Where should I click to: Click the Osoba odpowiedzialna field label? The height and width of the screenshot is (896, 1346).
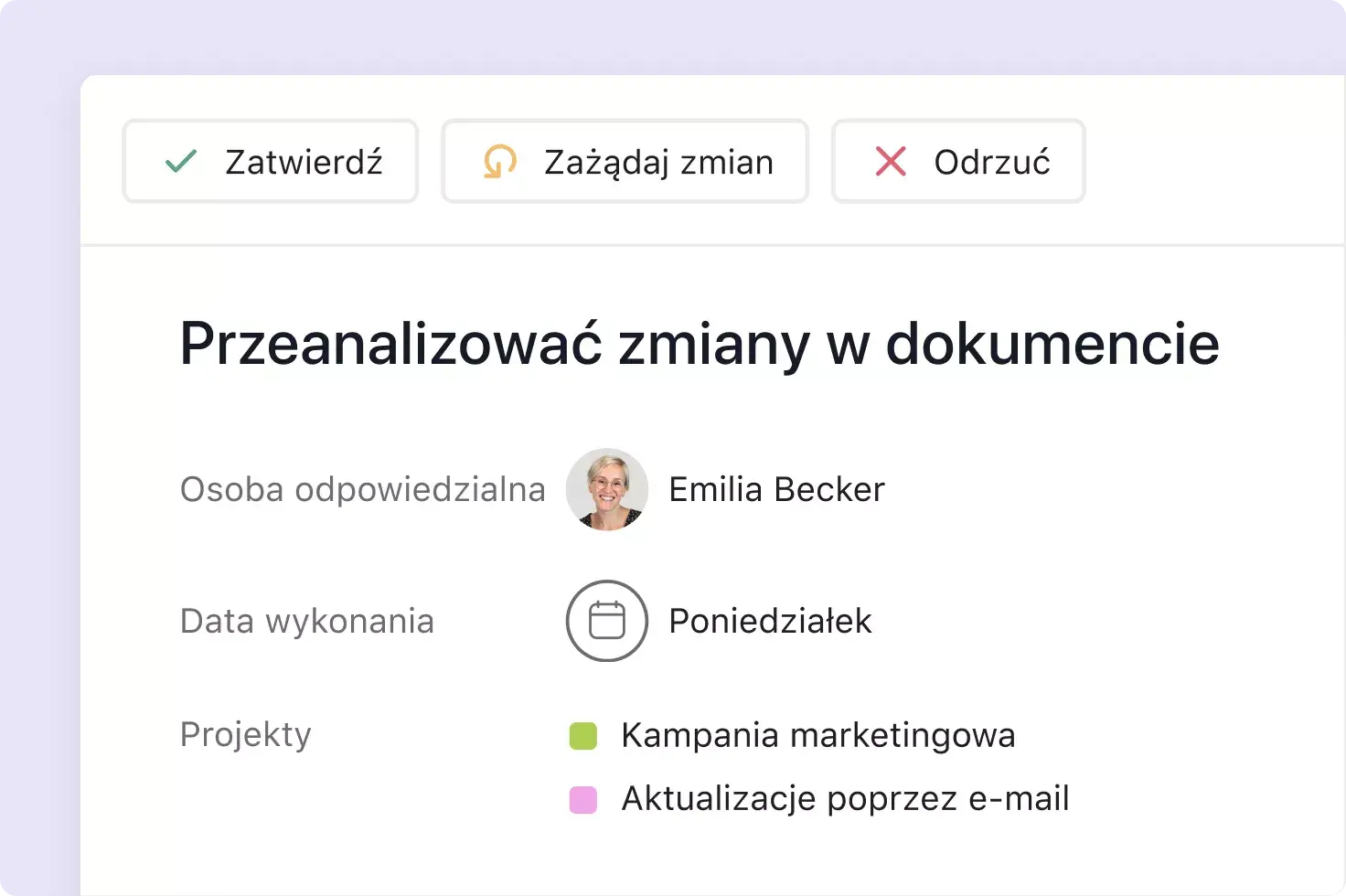point(362,489)
